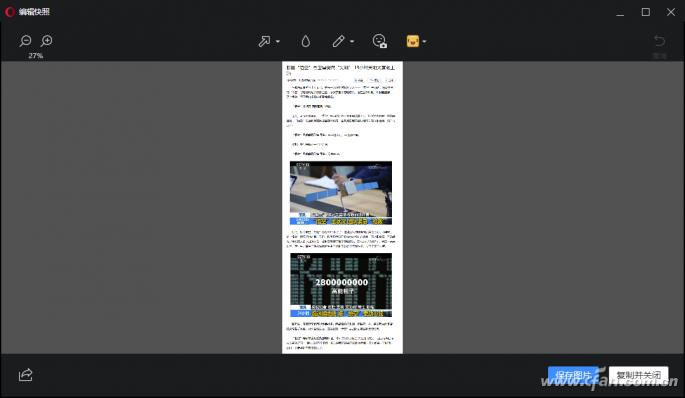Click the captured webpage snapshot preview

tap(342, 208)
